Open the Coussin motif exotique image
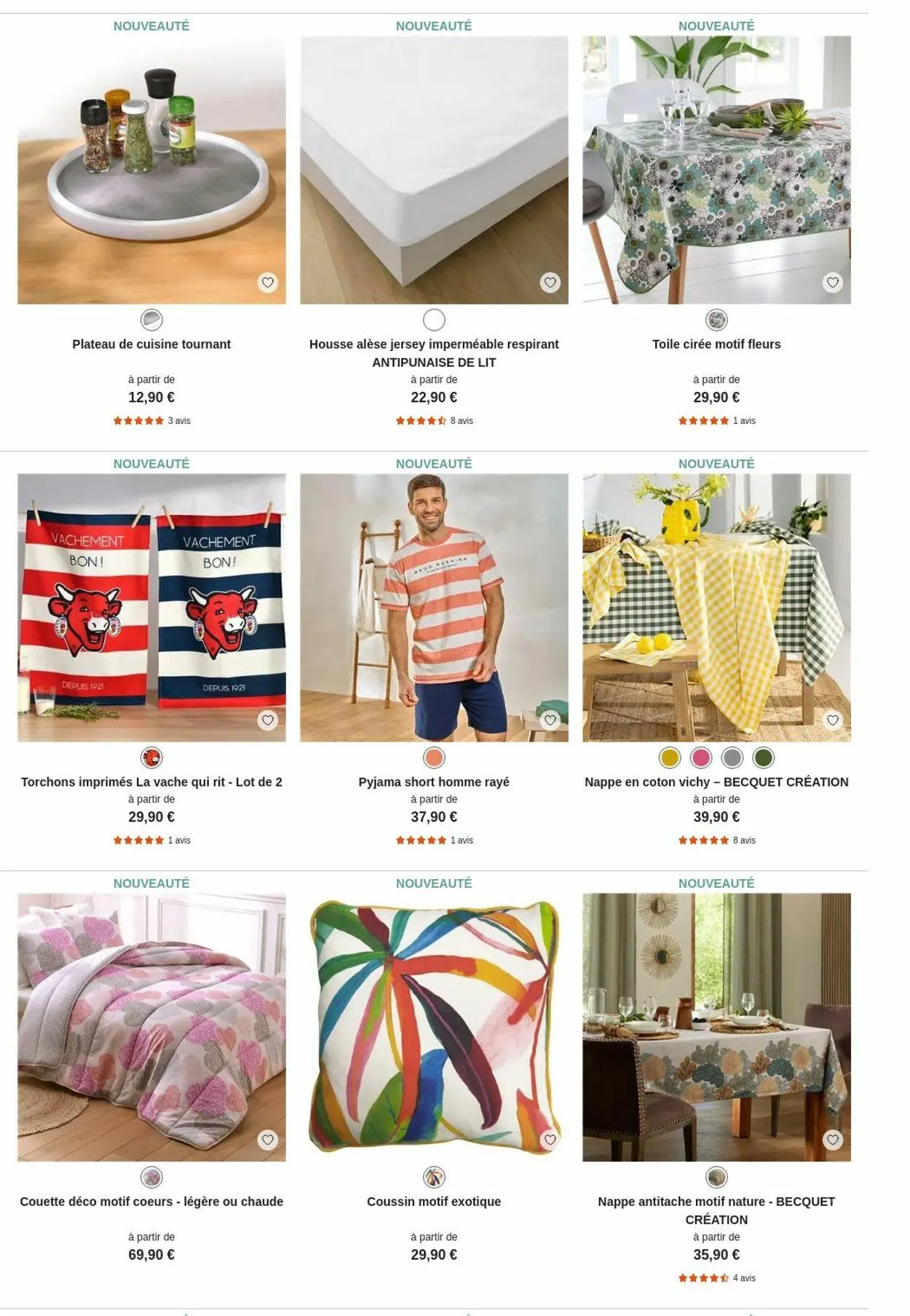Viewport: 910px width, 1316px height. (434, 1027)
